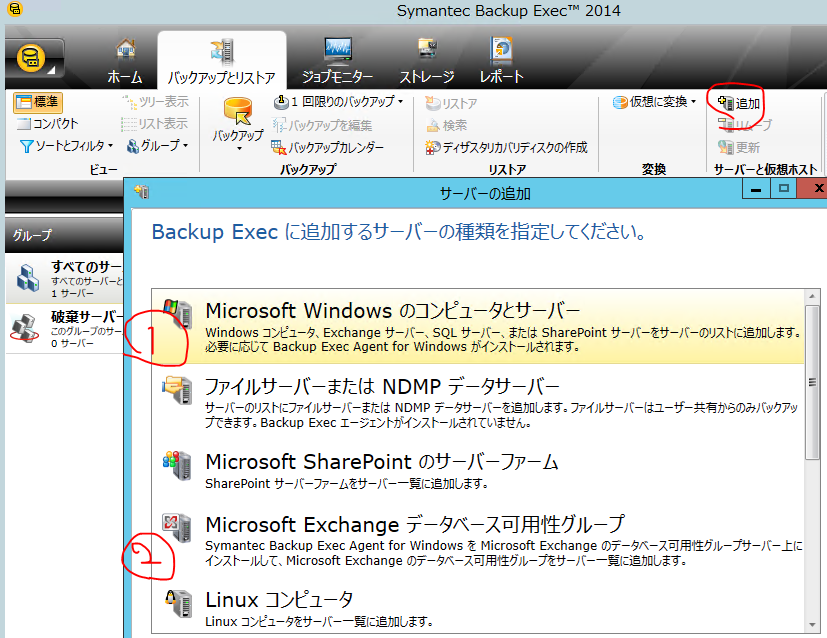
Task: Click the Exchange server icon
Action: 177,528
